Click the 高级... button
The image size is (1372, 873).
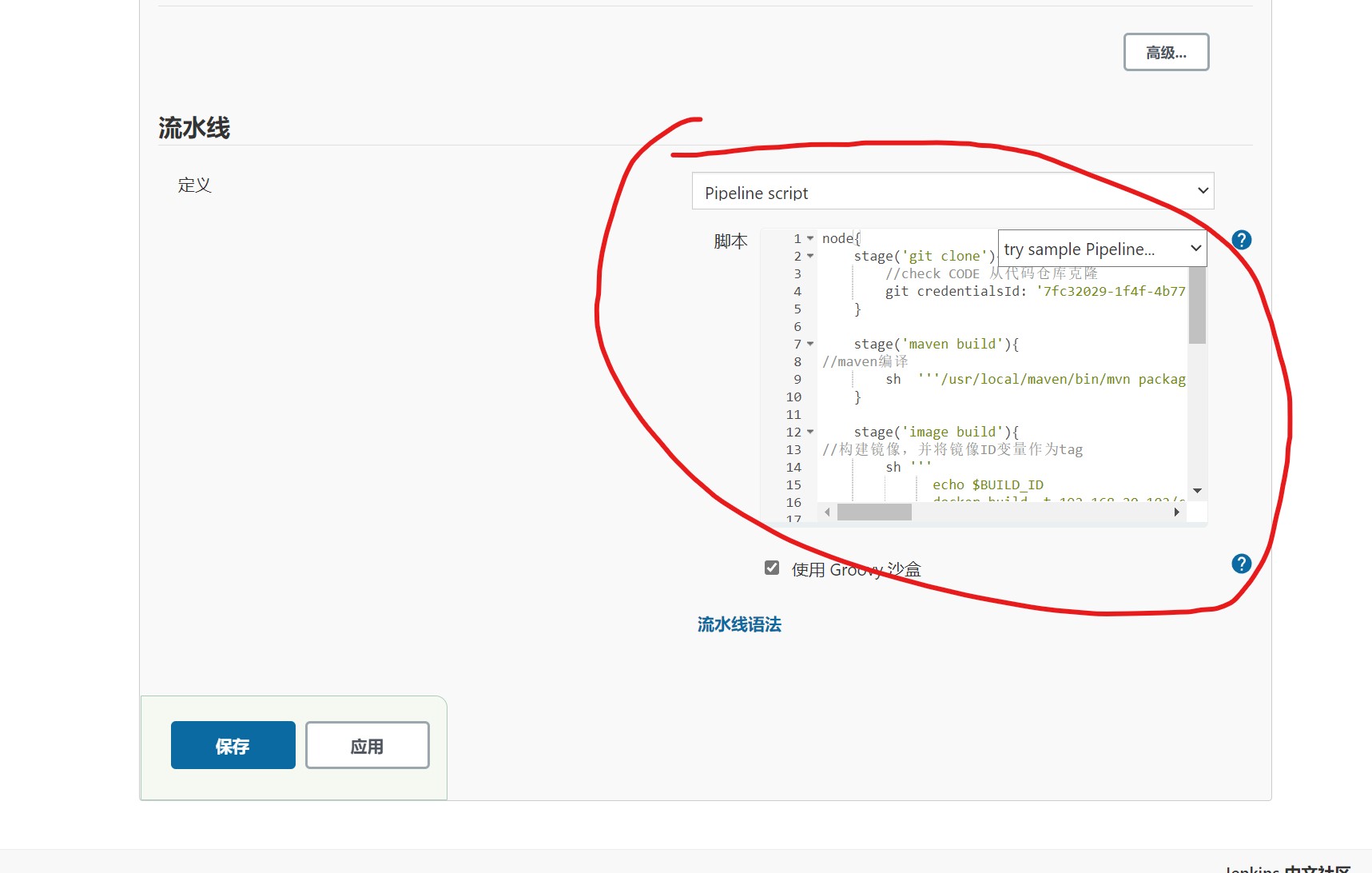[x=1166, y=53]
